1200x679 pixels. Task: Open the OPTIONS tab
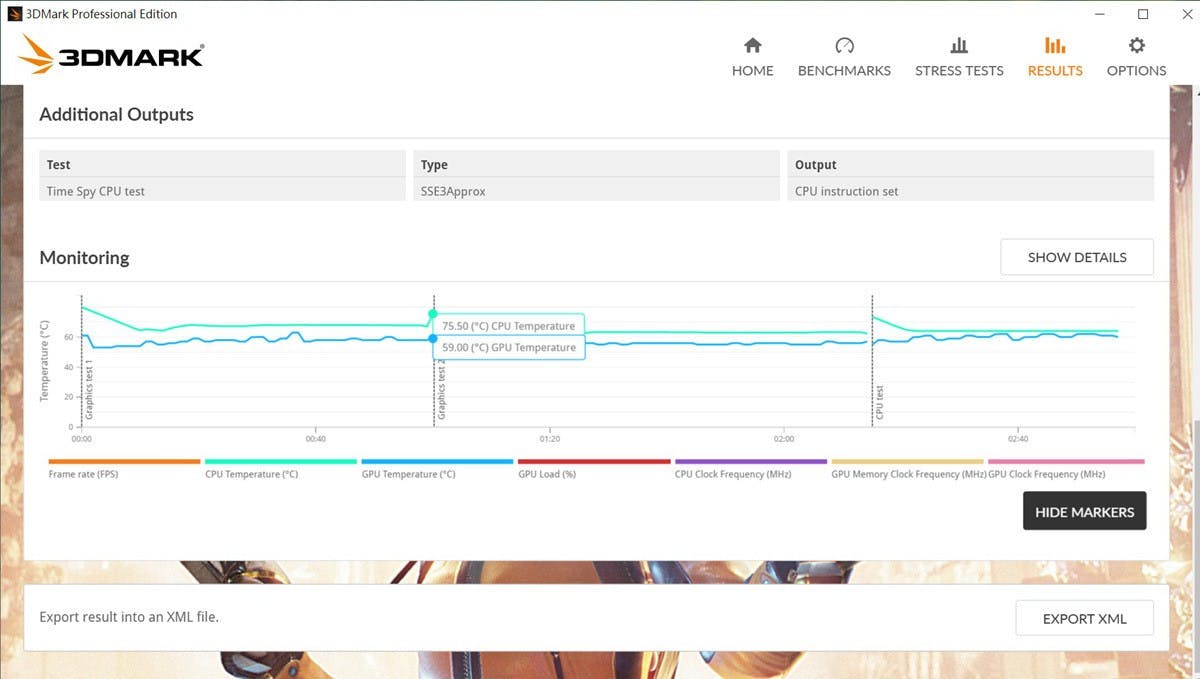pos(1136,57)
